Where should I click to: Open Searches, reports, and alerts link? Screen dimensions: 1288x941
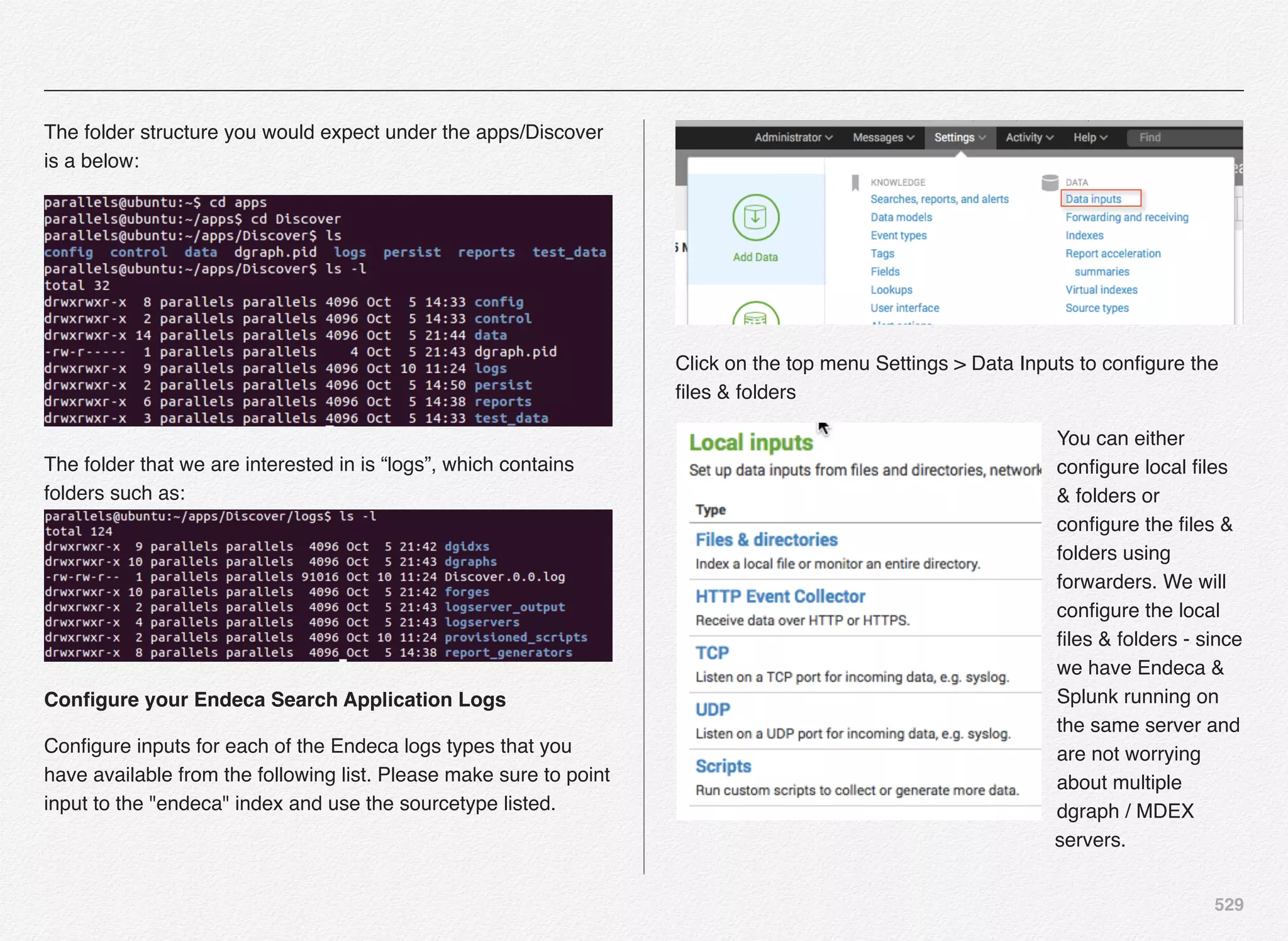click(x=939, y=199)
